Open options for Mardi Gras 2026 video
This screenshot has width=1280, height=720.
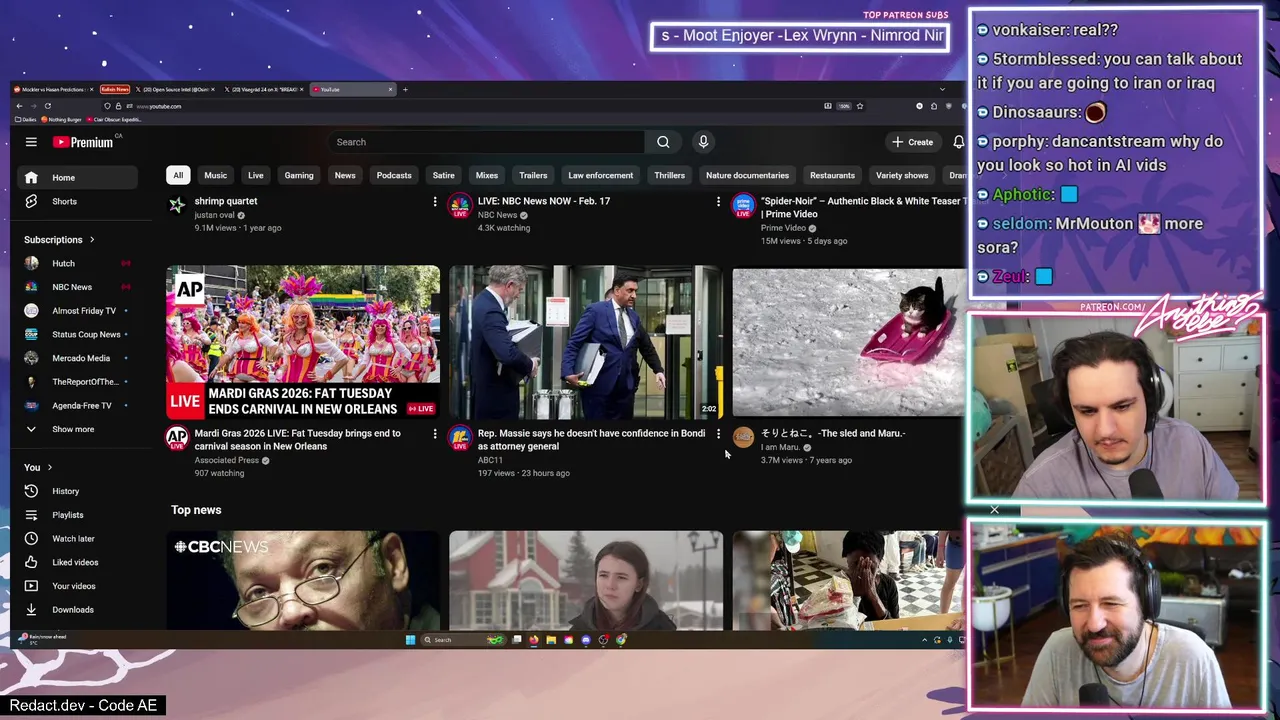[x=434, y=434]
